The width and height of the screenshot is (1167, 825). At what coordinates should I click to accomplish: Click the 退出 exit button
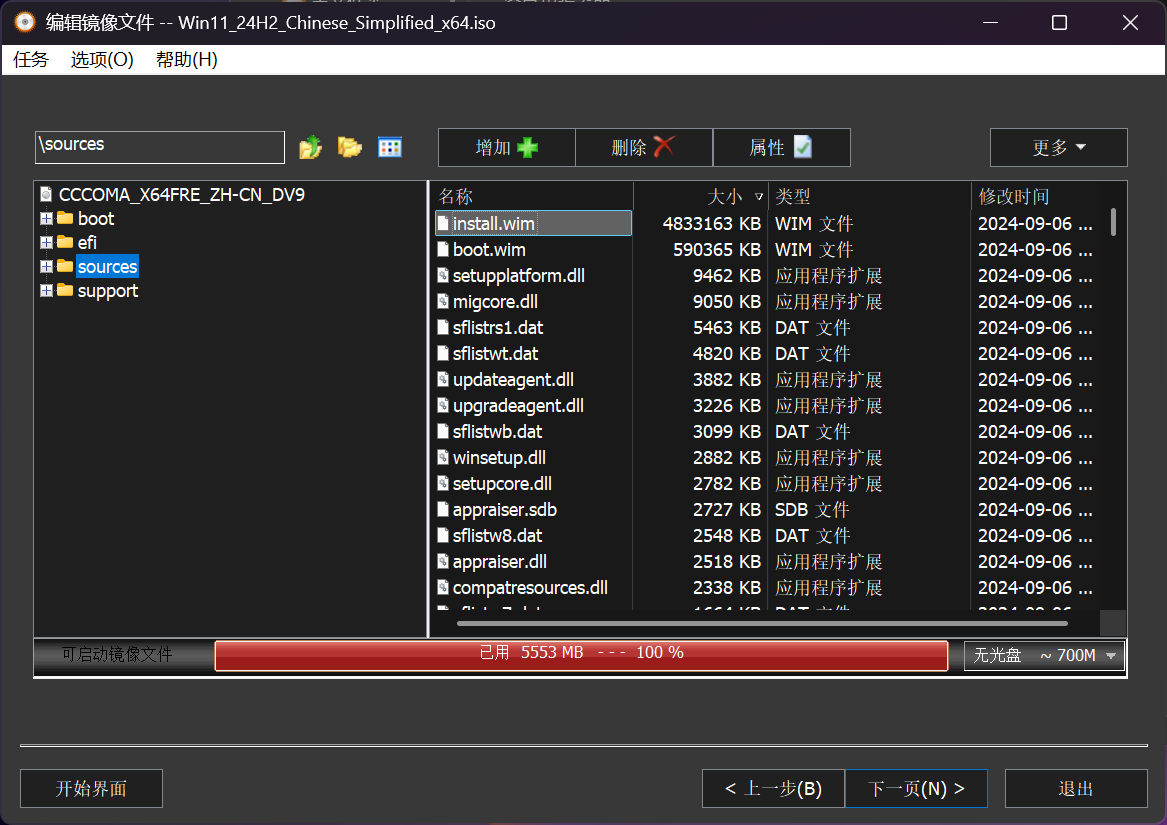point(1076,789)
